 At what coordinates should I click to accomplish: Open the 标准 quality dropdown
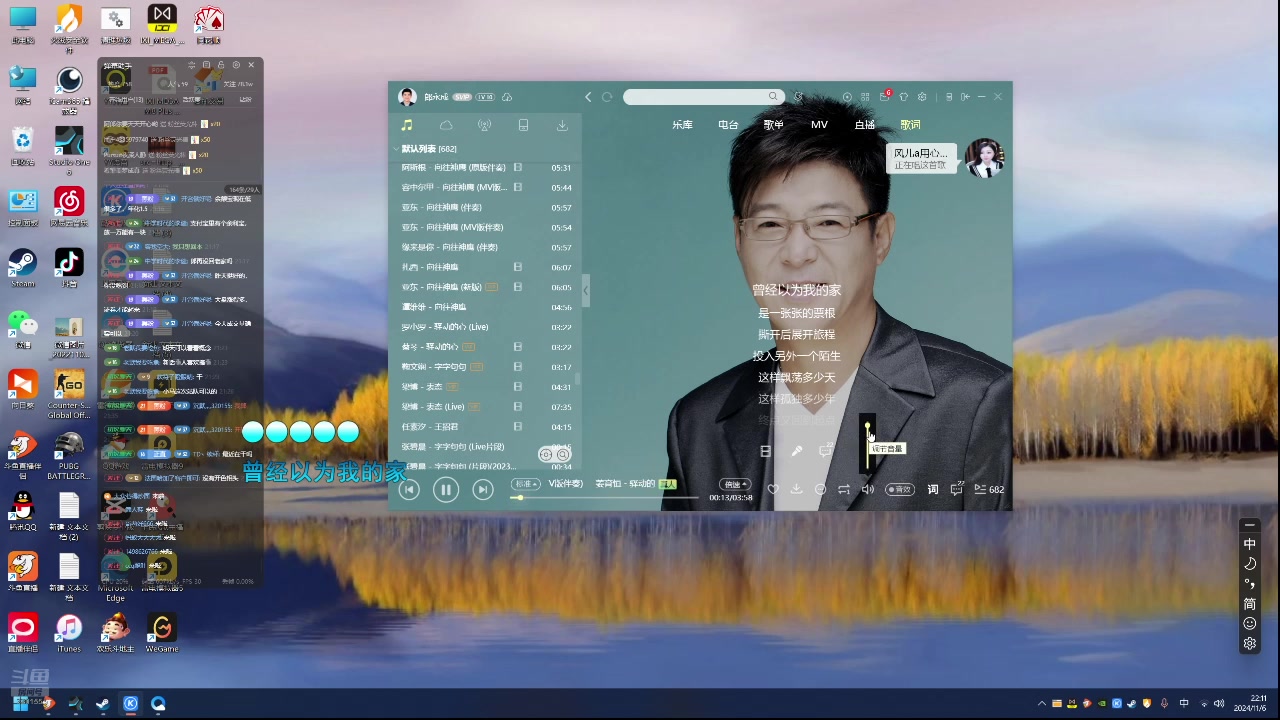[526, 484]
